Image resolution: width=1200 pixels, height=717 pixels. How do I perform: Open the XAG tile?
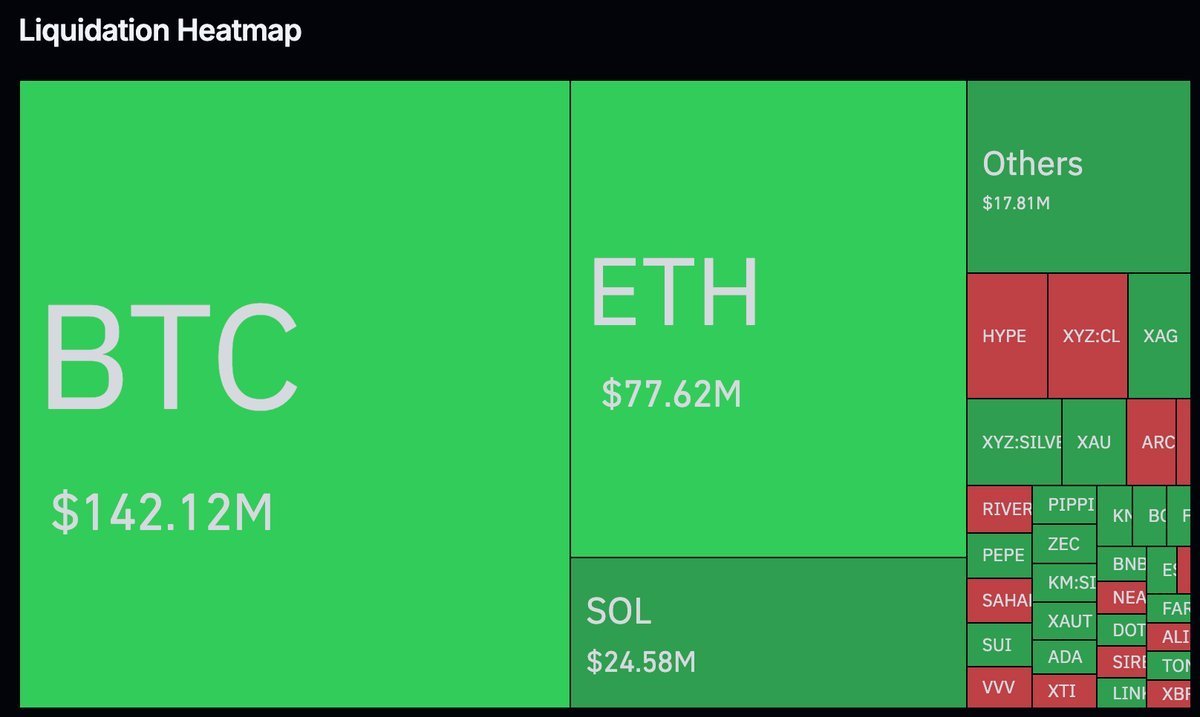click(x=1159, y=336)
